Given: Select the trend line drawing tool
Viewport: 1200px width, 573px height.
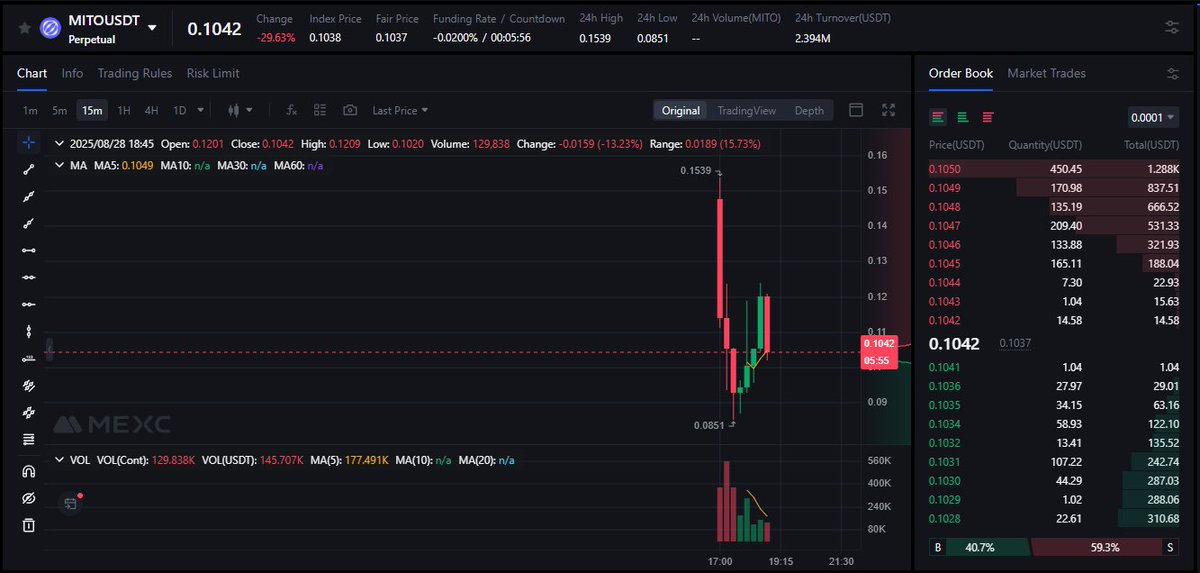Looking at the screenshot, I should click(29, 170).
